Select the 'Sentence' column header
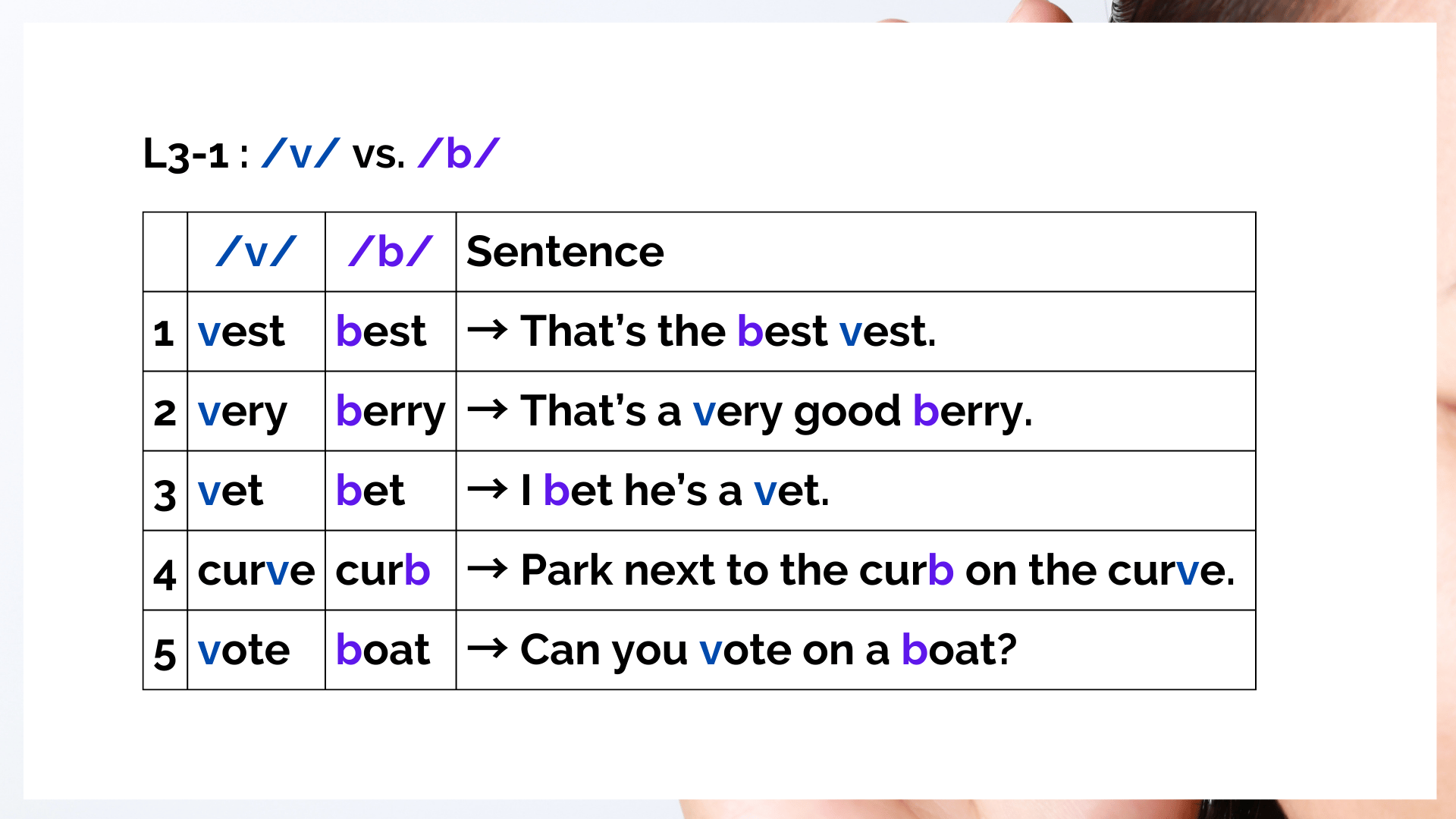1456x819 pixels. [x=565, y=252]
